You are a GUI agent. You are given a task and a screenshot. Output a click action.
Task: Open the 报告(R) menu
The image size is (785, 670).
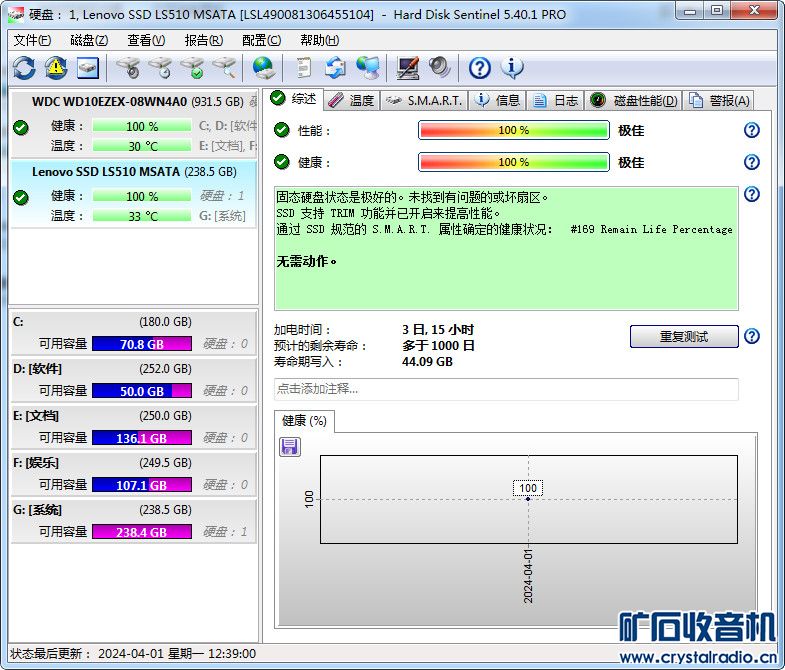203,40
